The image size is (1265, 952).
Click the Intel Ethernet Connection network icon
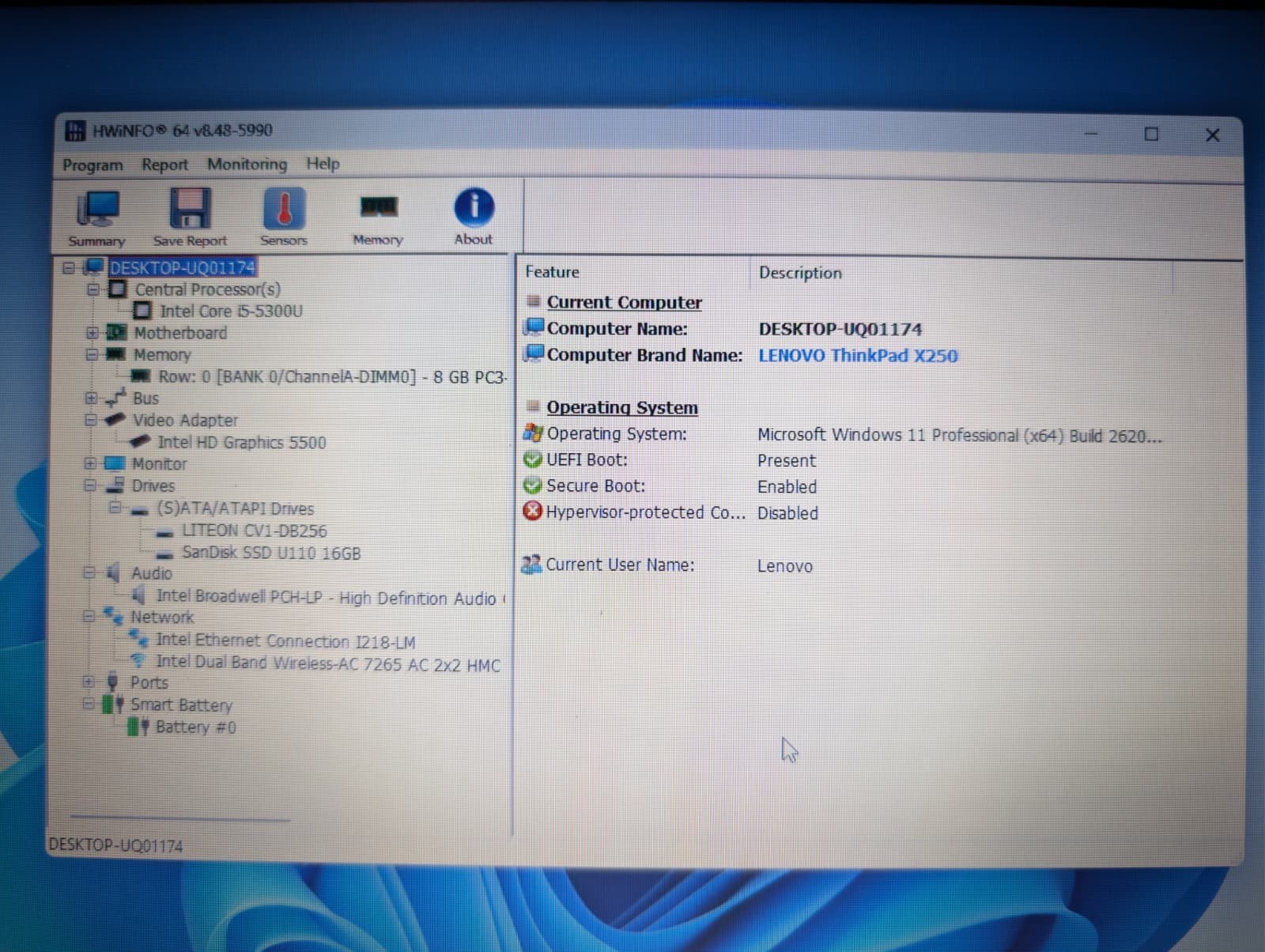[x=138, y=638]
